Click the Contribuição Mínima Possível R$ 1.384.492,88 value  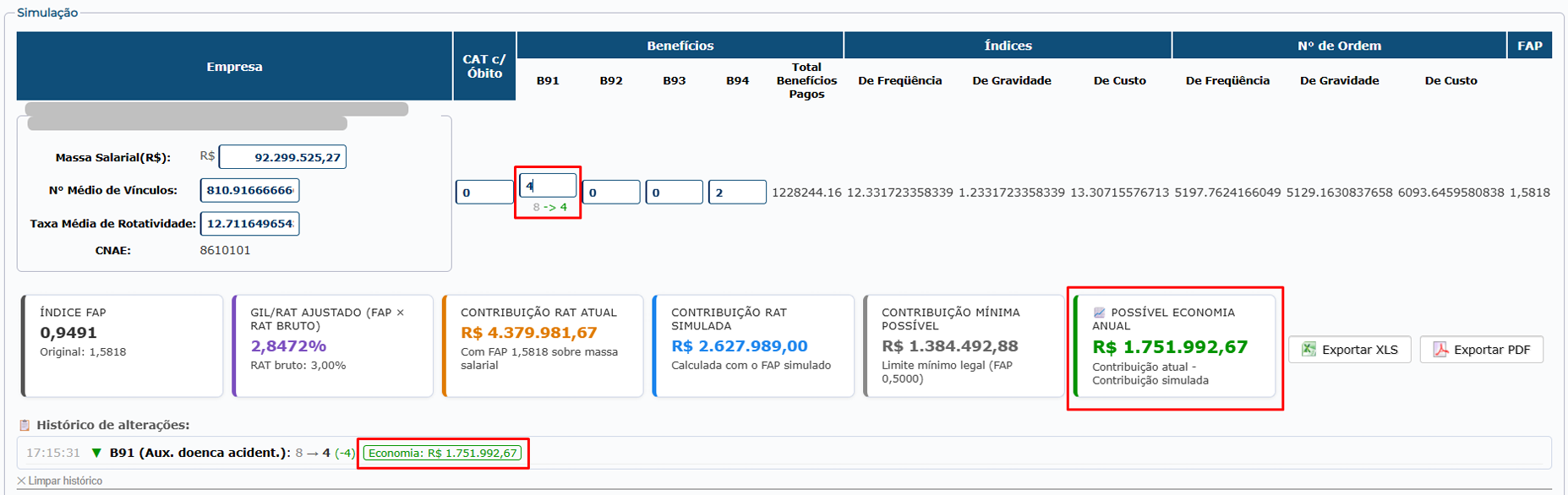pyautogui.click(x=950, y=345)
